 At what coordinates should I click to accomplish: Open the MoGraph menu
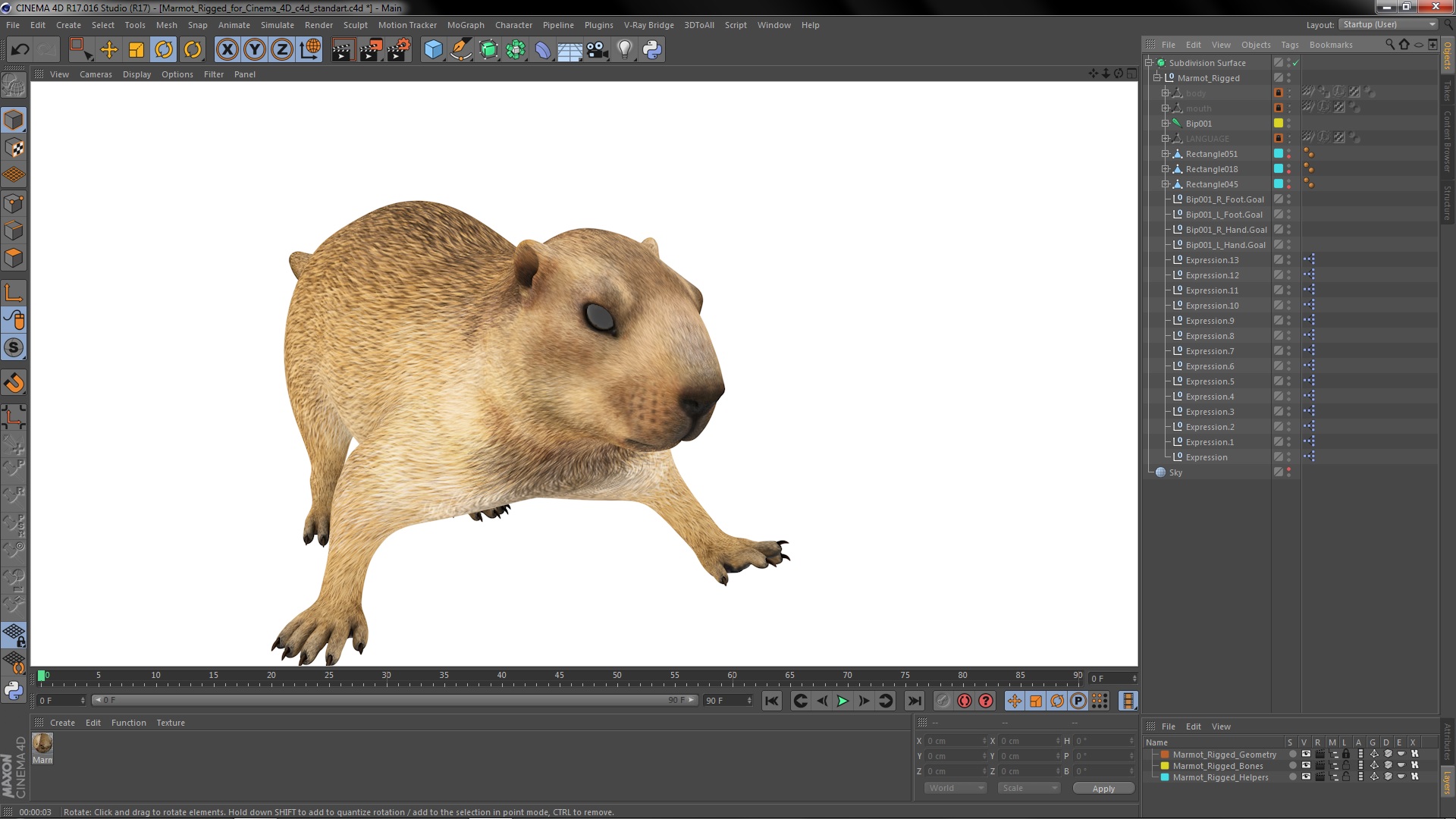pos(465,25)
